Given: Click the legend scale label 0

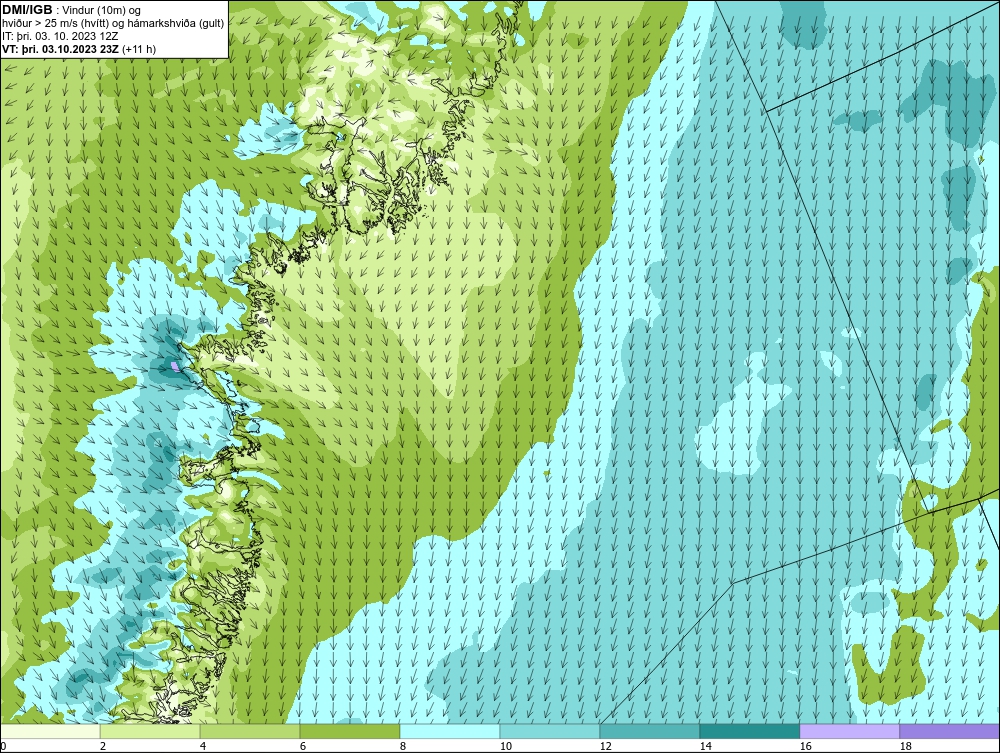Looking at the screenshot, I should click(x=3, y=746).
